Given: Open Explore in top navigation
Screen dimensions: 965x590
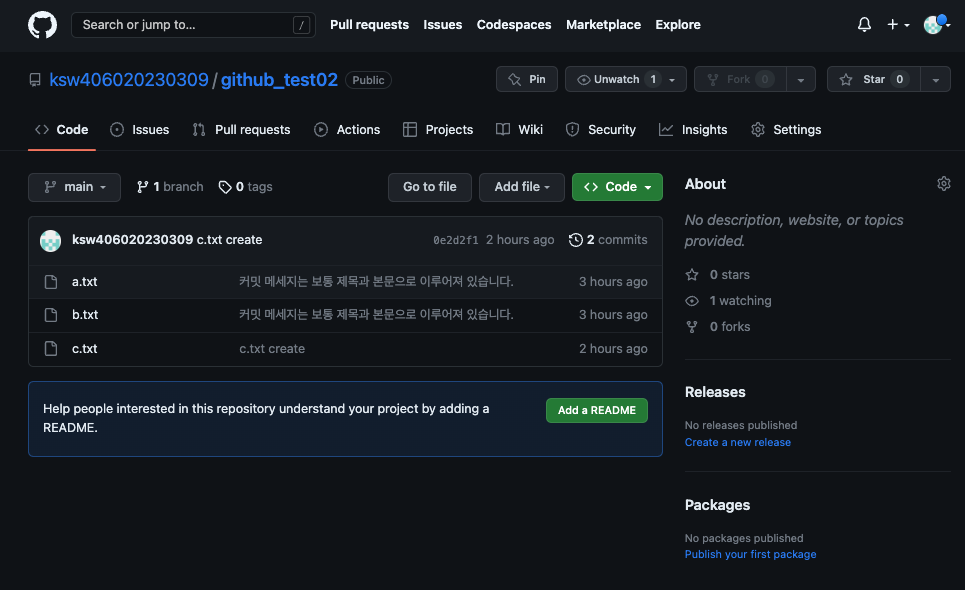Looking at the screenshot, I should 678,25.
